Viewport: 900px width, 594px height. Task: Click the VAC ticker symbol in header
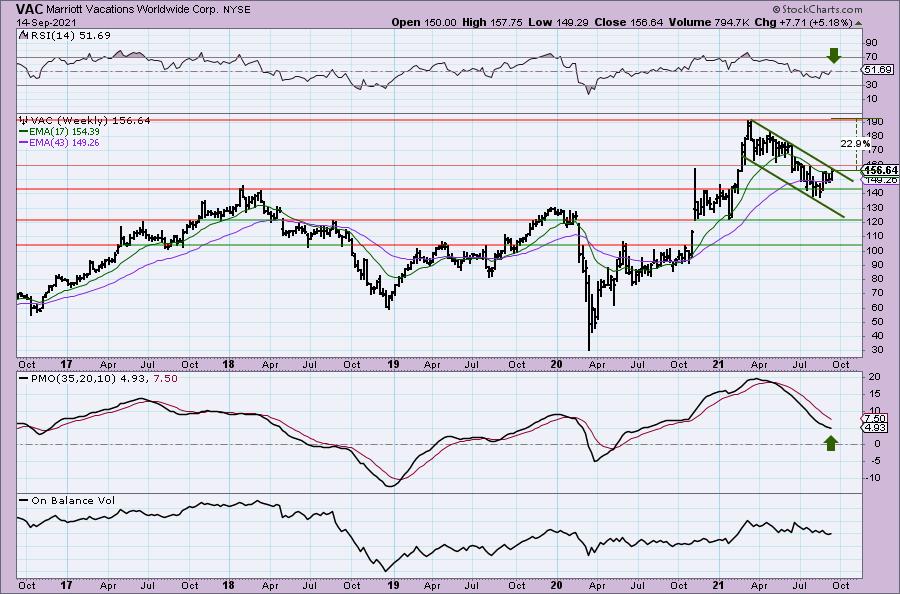[29, 9]
